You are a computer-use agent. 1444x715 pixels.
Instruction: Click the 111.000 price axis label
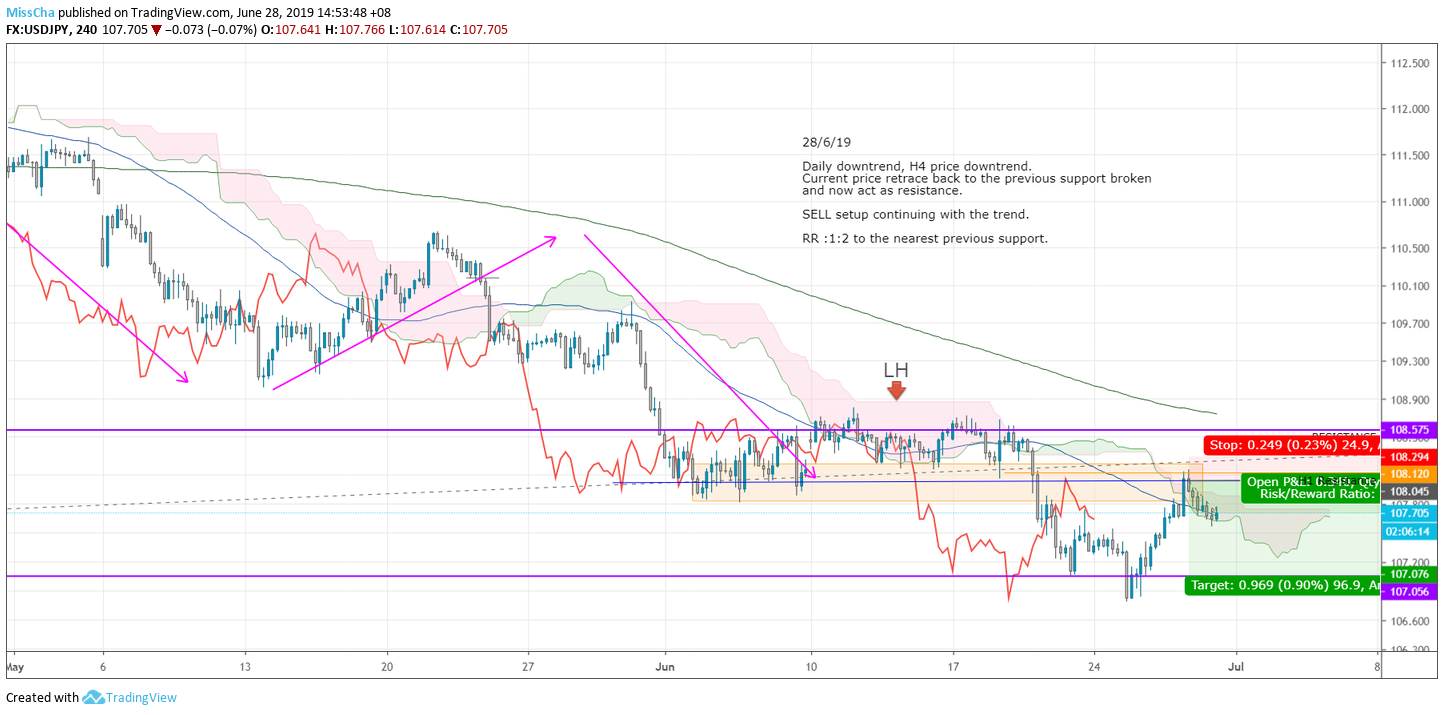[x=1408, y=202]
